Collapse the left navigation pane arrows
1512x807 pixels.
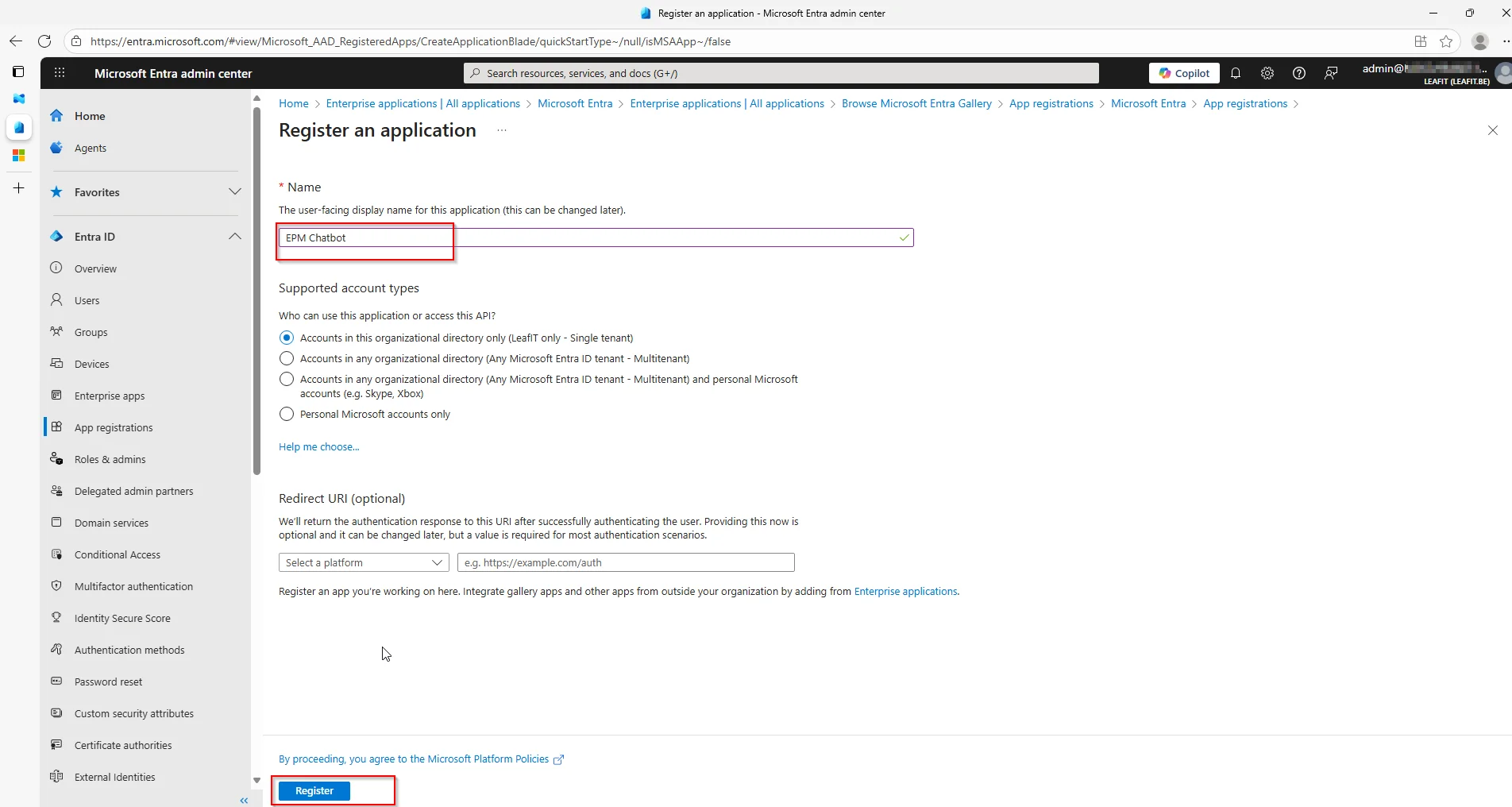244,800
